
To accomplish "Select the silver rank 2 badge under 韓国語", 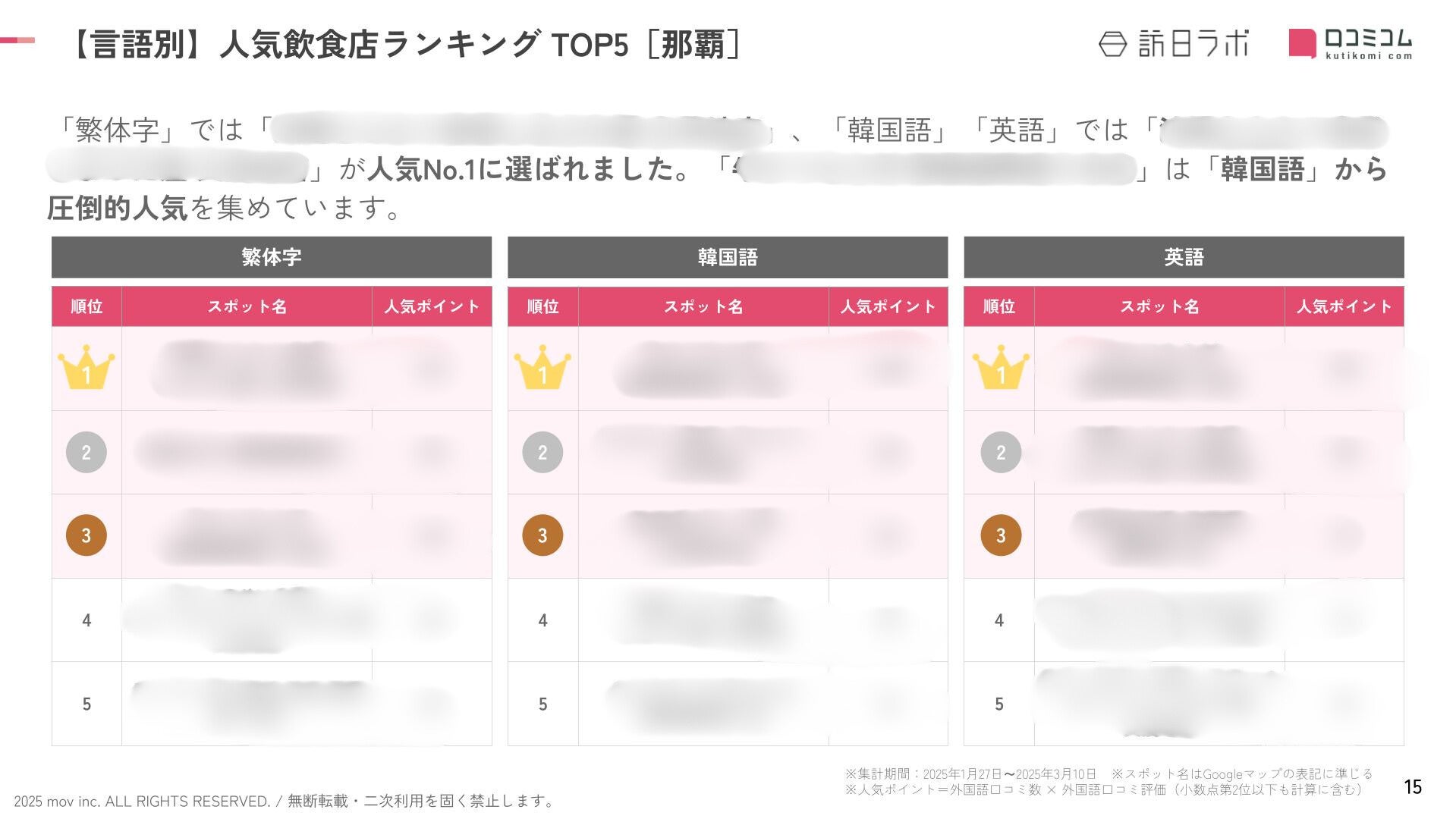I will (x=542, y=453).
